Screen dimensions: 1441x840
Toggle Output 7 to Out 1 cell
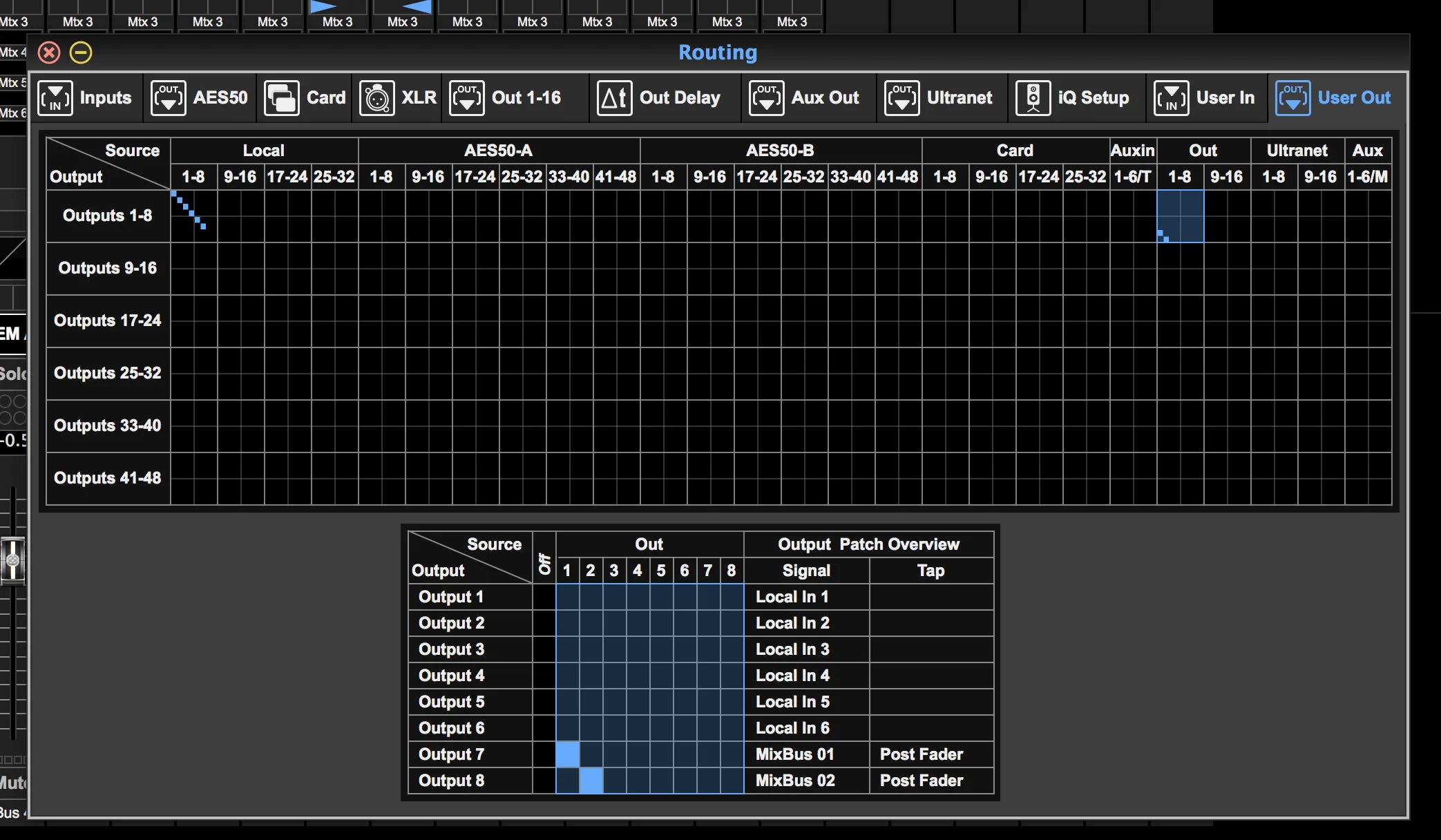pyautogui.click(x=568, y=754)
